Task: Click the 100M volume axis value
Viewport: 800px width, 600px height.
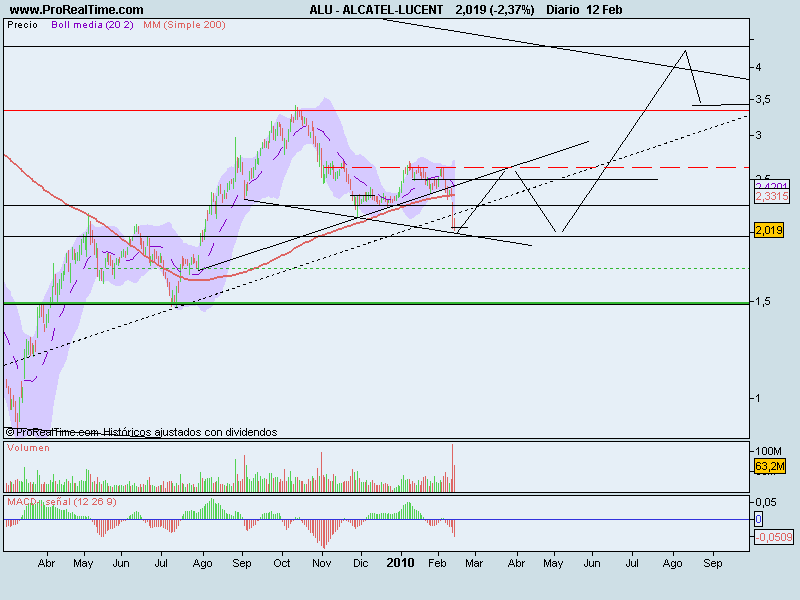Action: point(769,451)
